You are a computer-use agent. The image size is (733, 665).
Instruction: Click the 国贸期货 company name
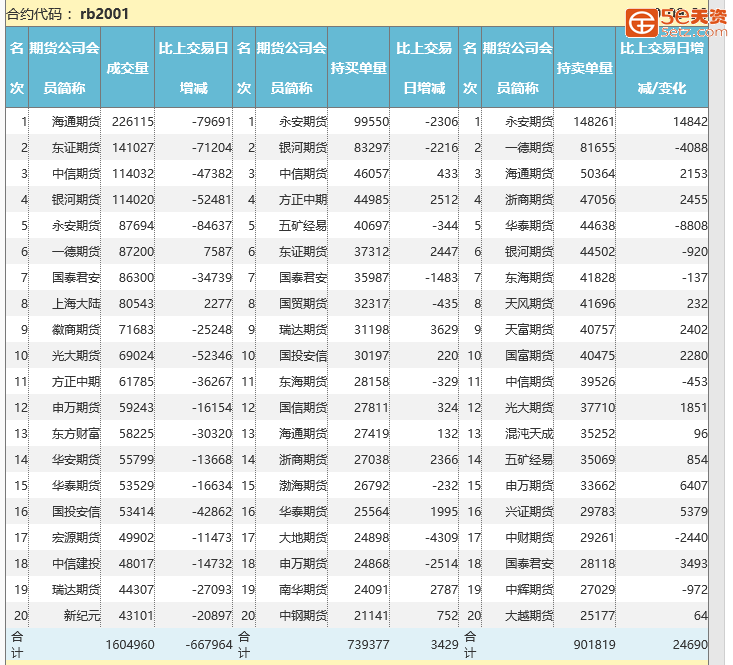coord(303,304)
